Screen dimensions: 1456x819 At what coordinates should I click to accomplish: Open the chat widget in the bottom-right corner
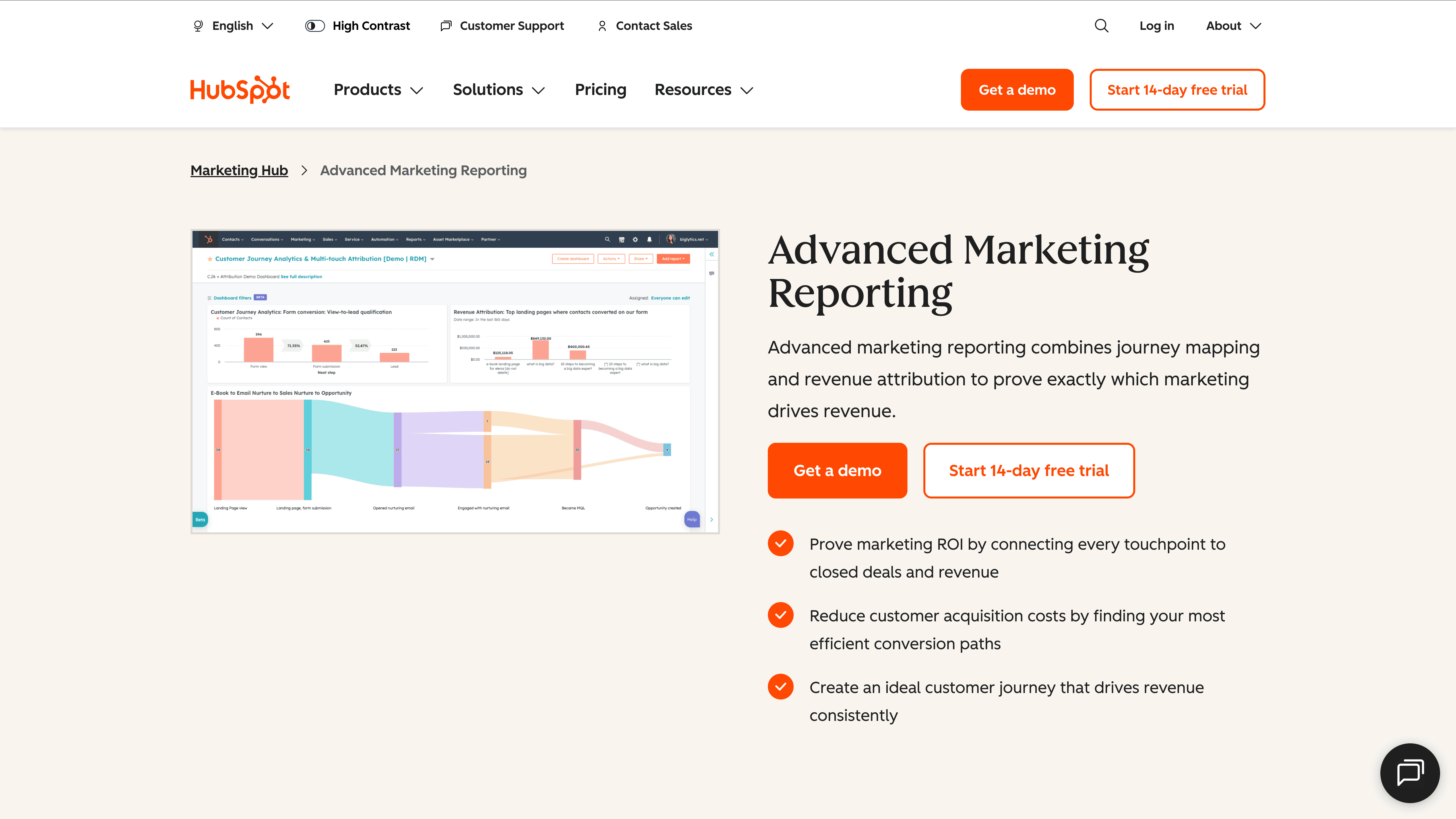tap(1410, 773)
